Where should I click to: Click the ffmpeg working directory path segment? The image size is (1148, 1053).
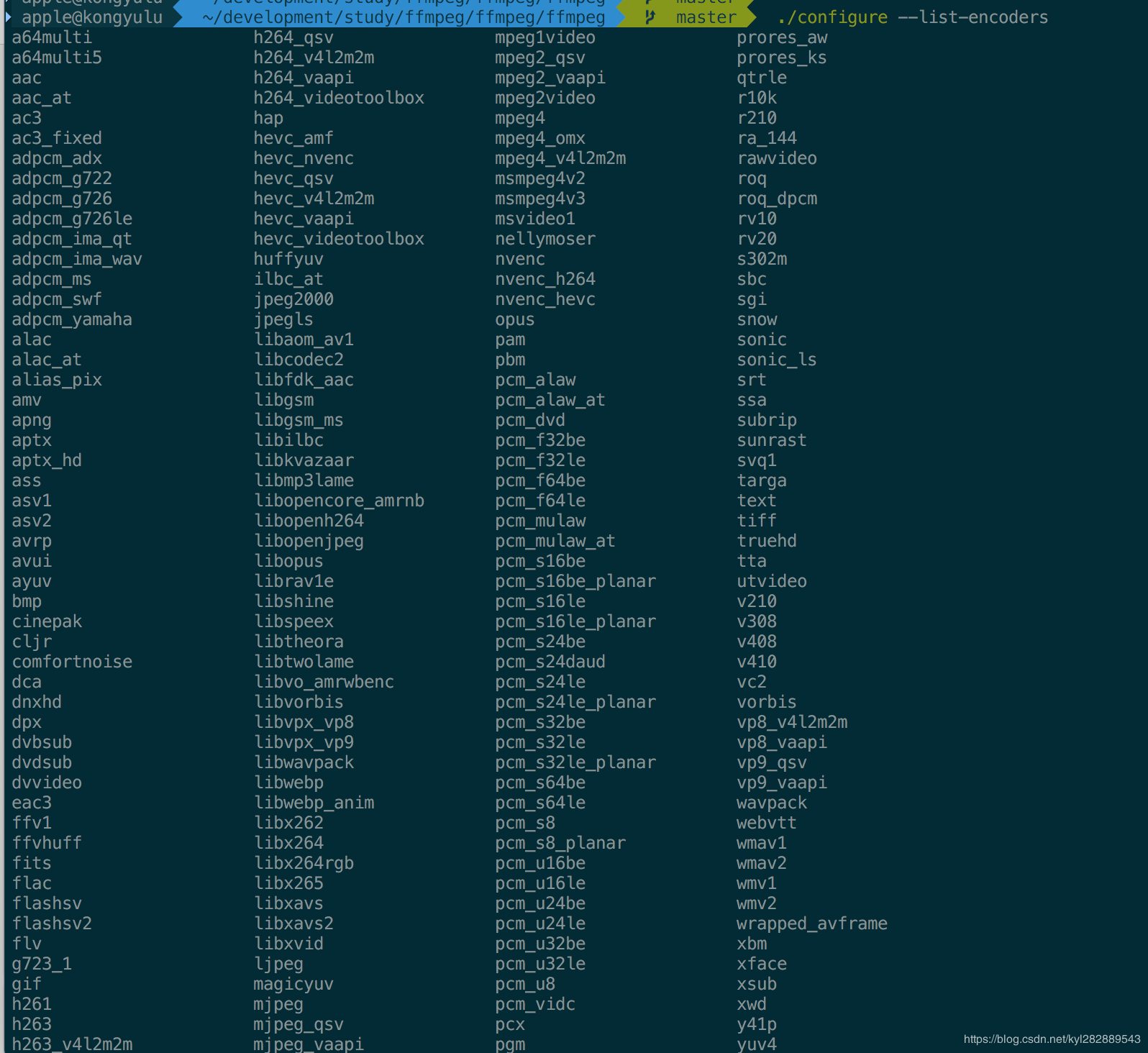(404, 17)
